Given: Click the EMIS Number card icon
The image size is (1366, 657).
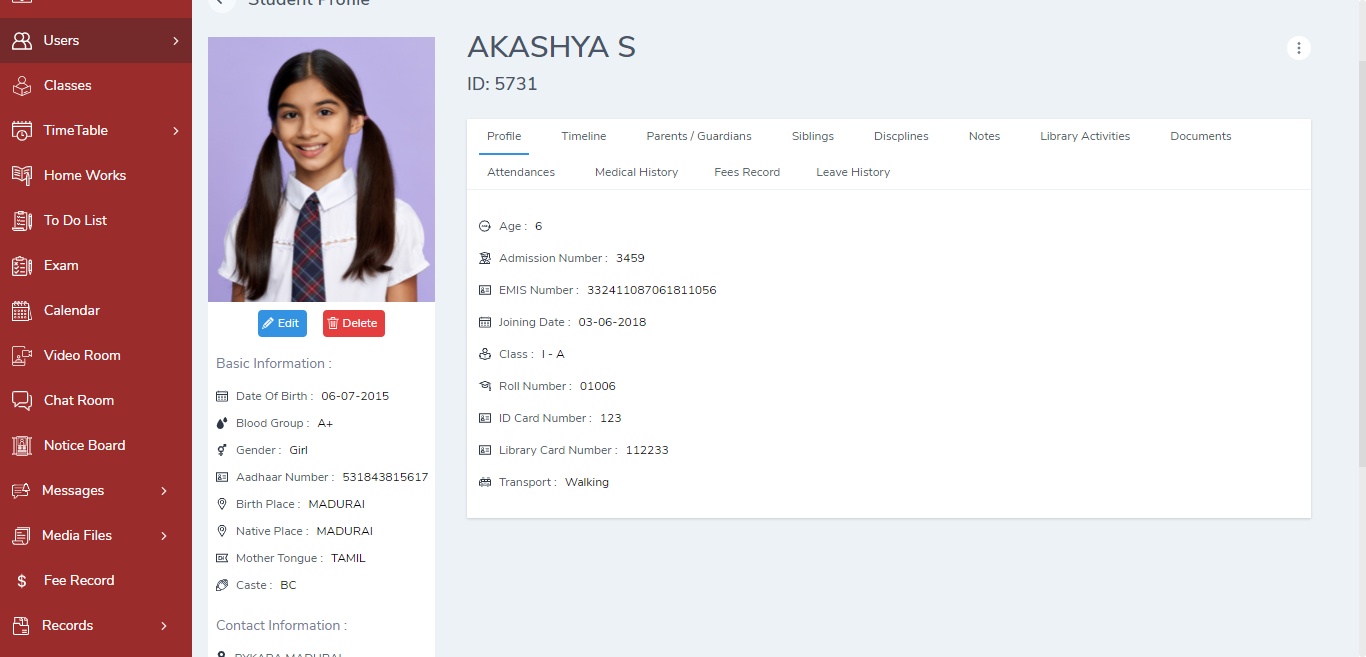Looking at the screenshot, I should (x=485, y=291).
